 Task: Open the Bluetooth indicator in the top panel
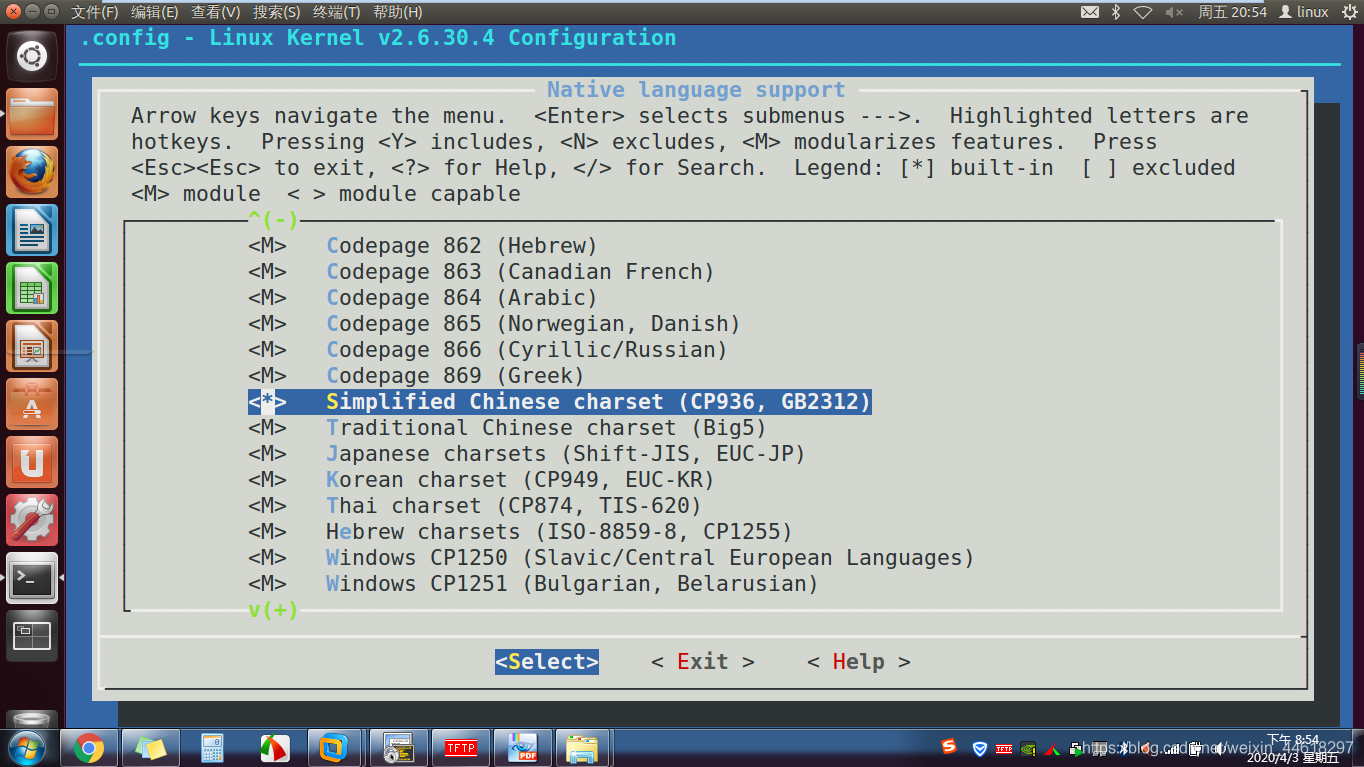click(1117, 12)
